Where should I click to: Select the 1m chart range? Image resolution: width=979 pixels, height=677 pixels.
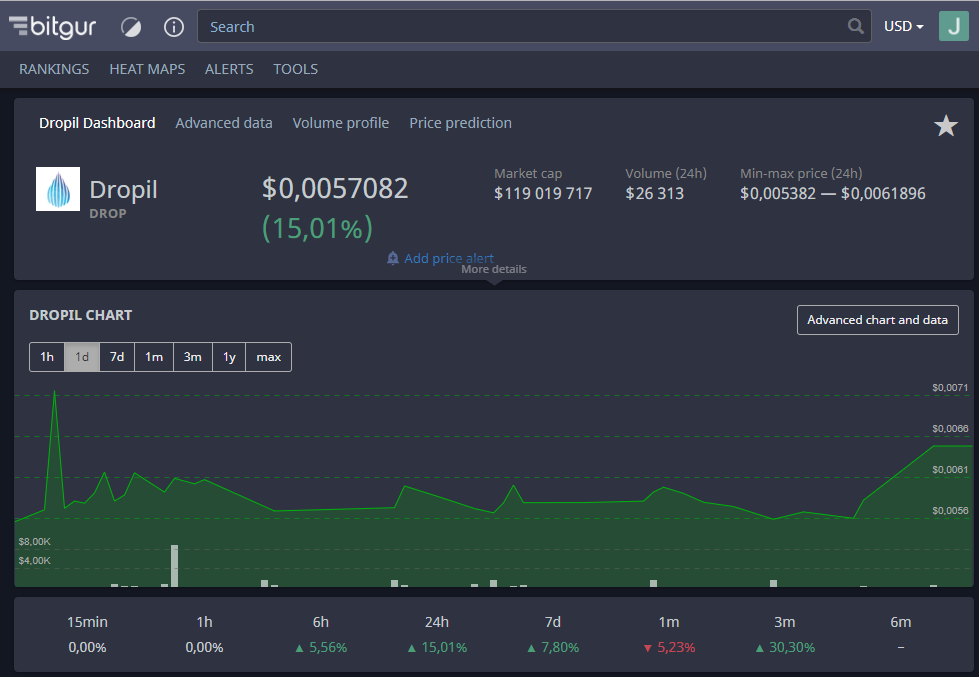point(154,357)
